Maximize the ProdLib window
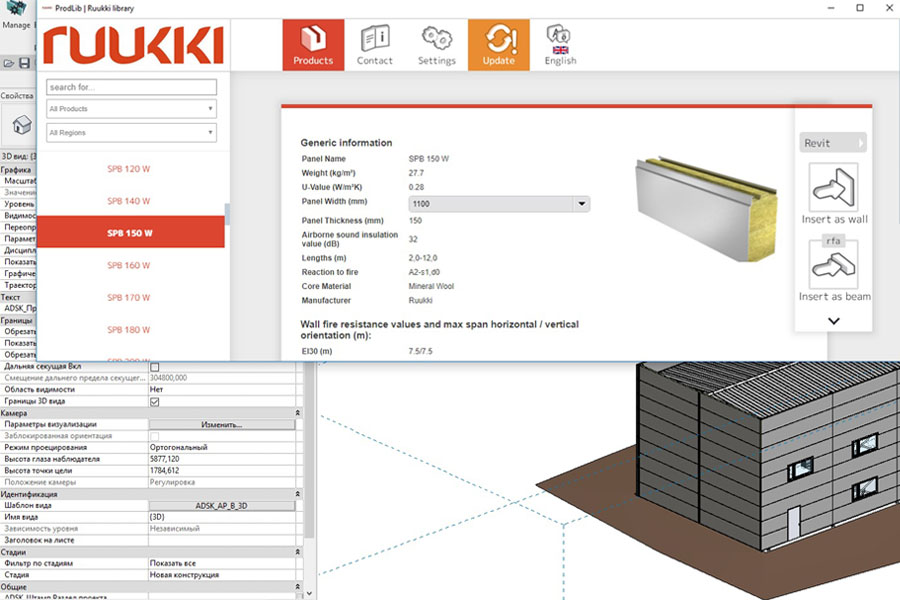900x600 pixels. click(x=860, y=8)
